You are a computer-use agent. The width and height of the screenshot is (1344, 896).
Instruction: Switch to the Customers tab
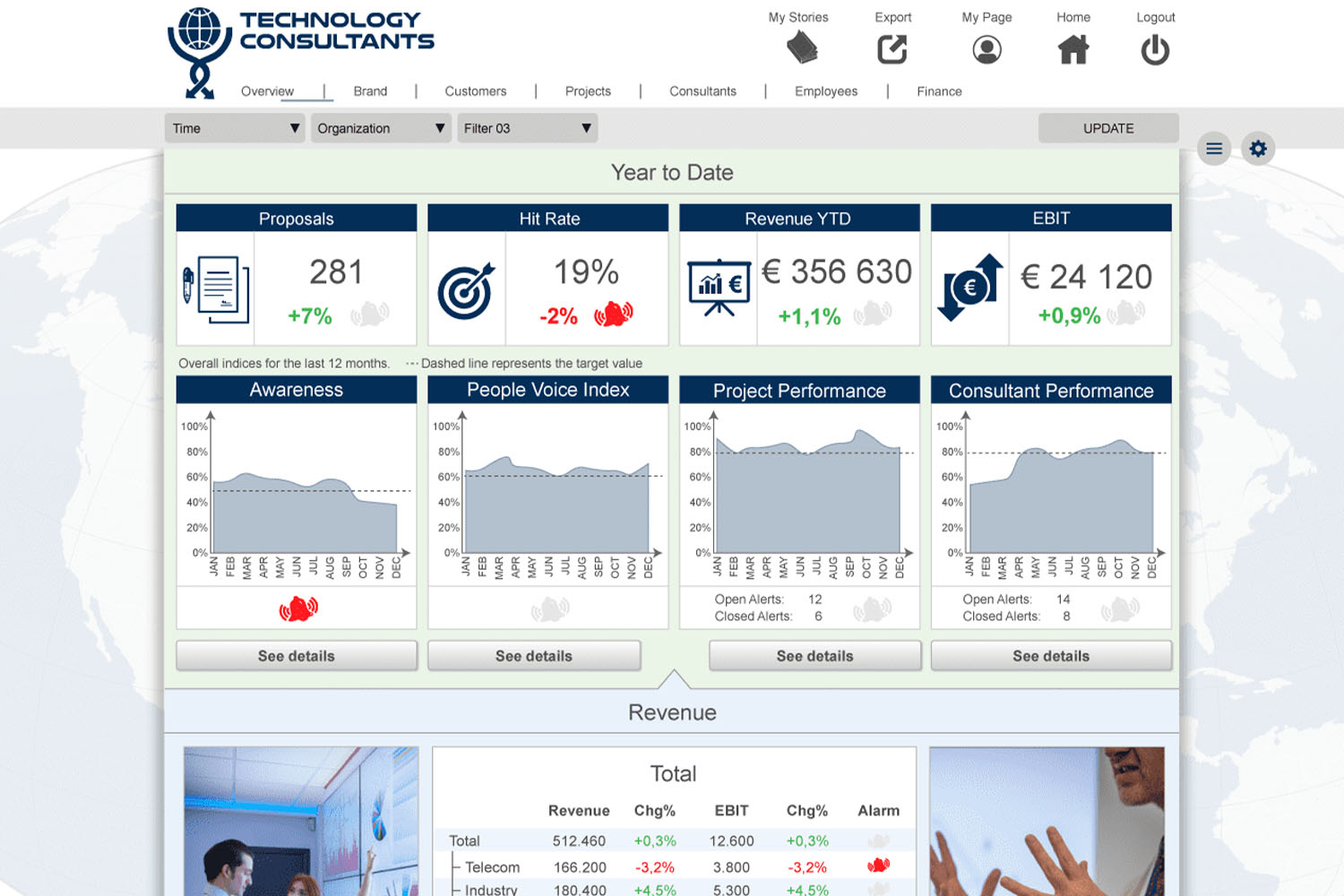pyautogui.click(x=476, y=91)
